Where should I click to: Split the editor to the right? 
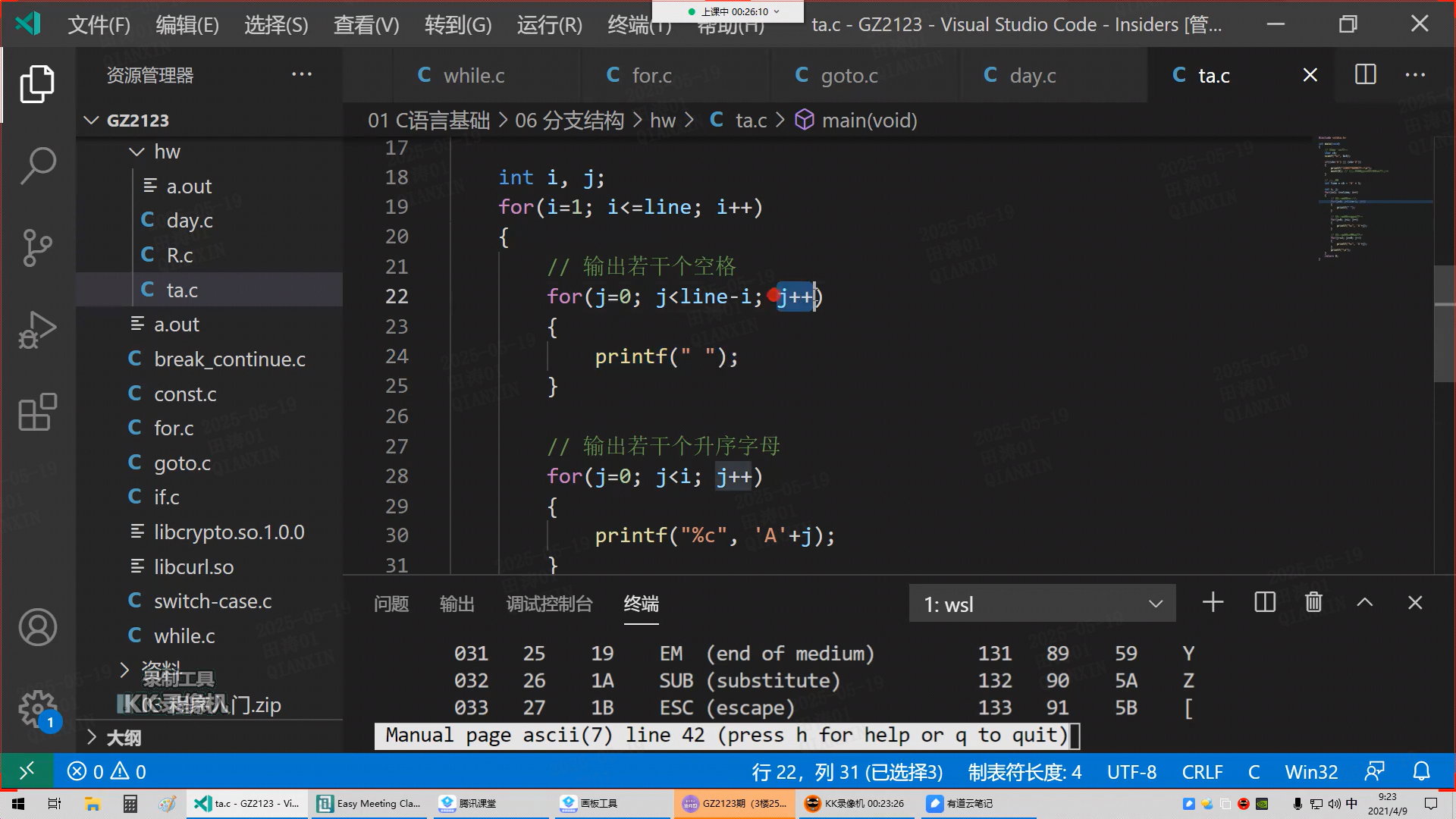click(1365, 75)
